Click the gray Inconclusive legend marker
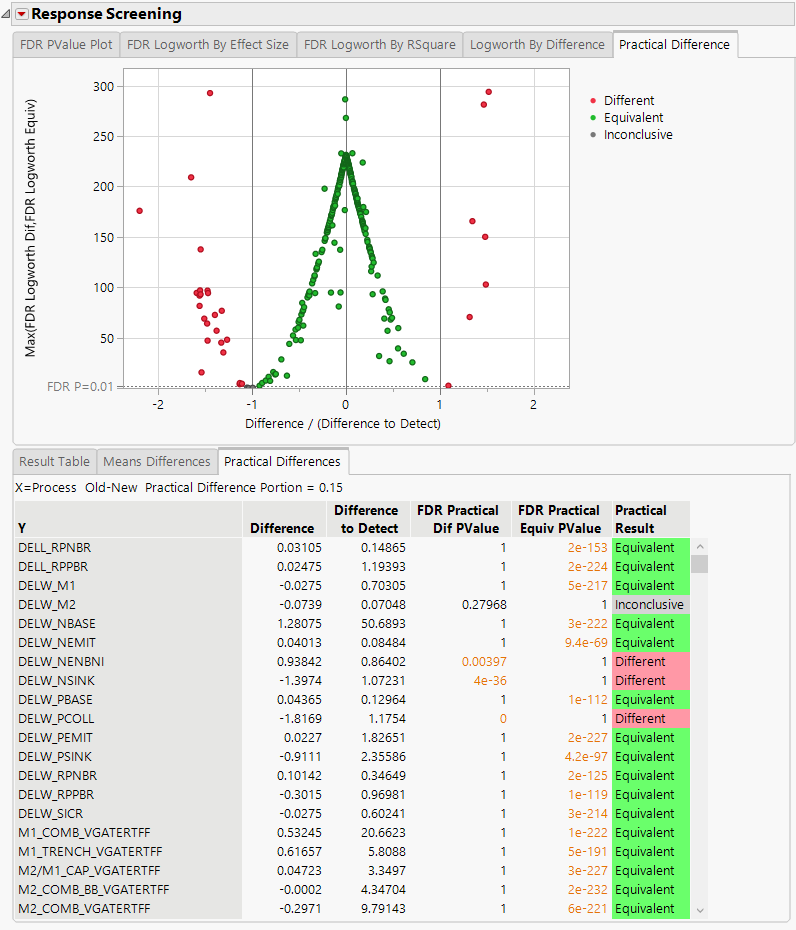The image size is (796, 930). click(593, 135)
